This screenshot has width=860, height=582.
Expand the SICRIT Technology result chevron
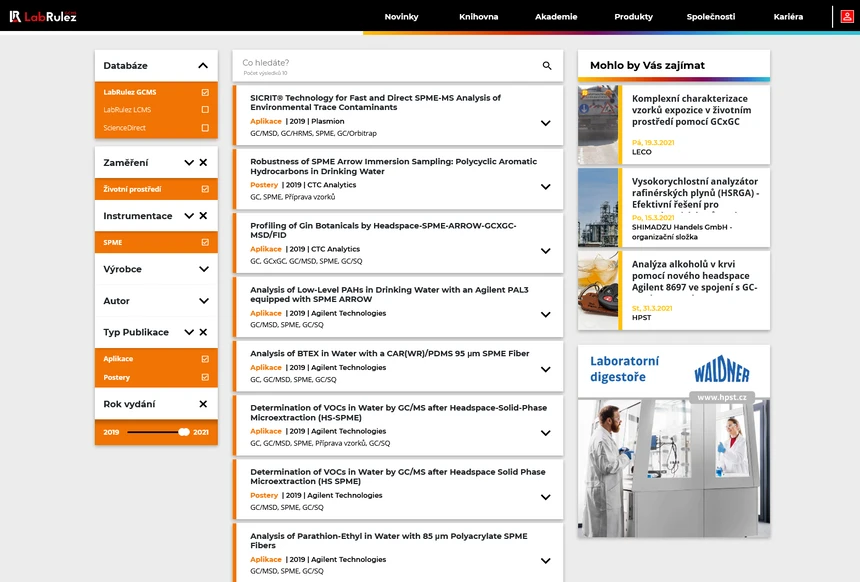coord(545,124)
